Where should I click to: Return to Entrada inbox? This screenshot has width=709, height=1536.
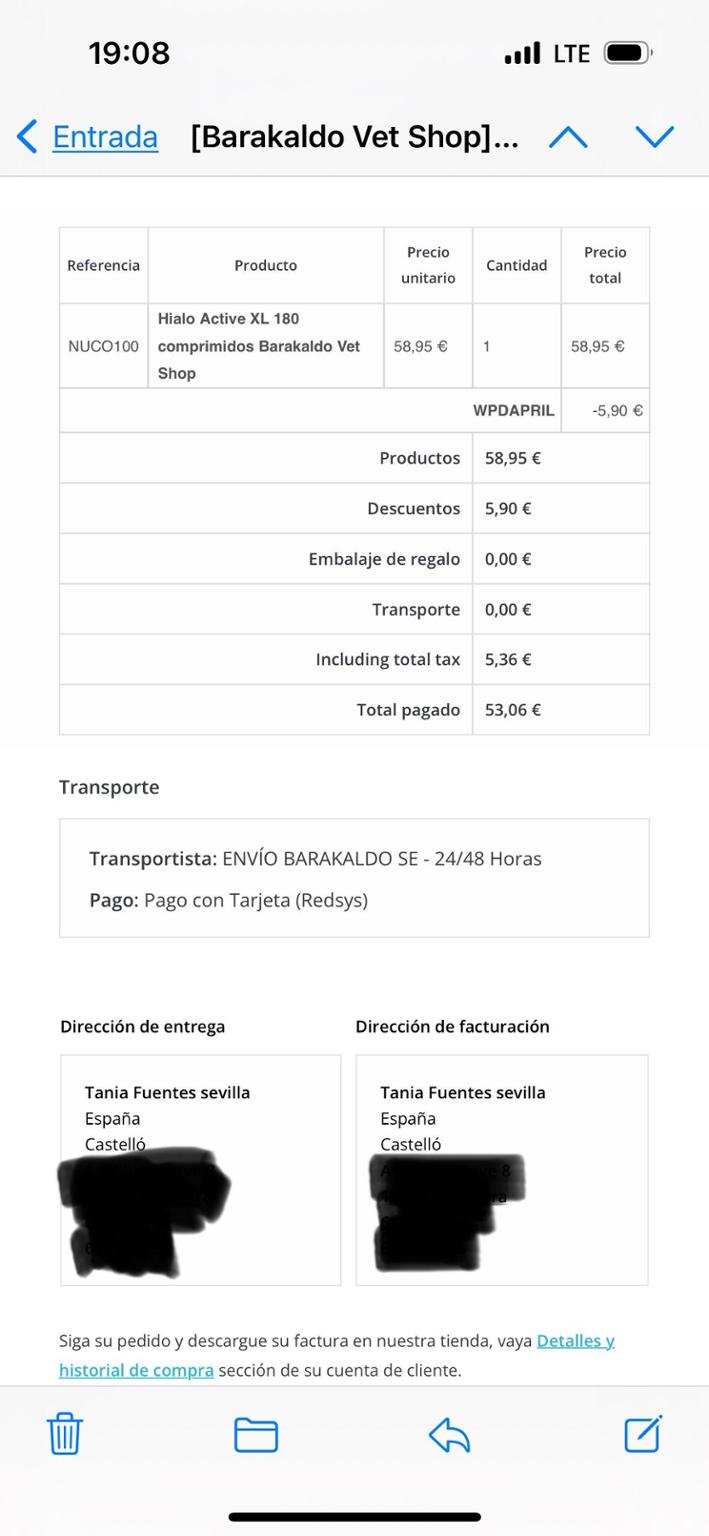tap(104, 137)
